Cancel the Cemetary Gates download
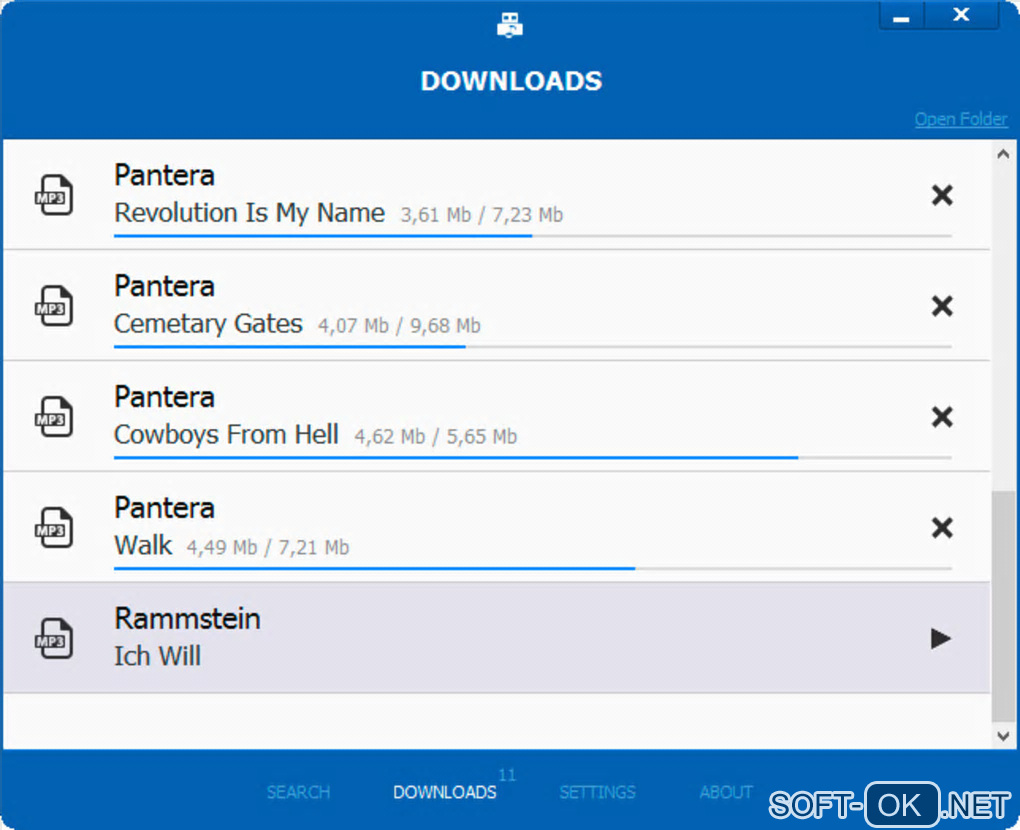Image resolution: width=1020 pixels, height=830 pixels. pyautogui.click(x=942, y=306)
